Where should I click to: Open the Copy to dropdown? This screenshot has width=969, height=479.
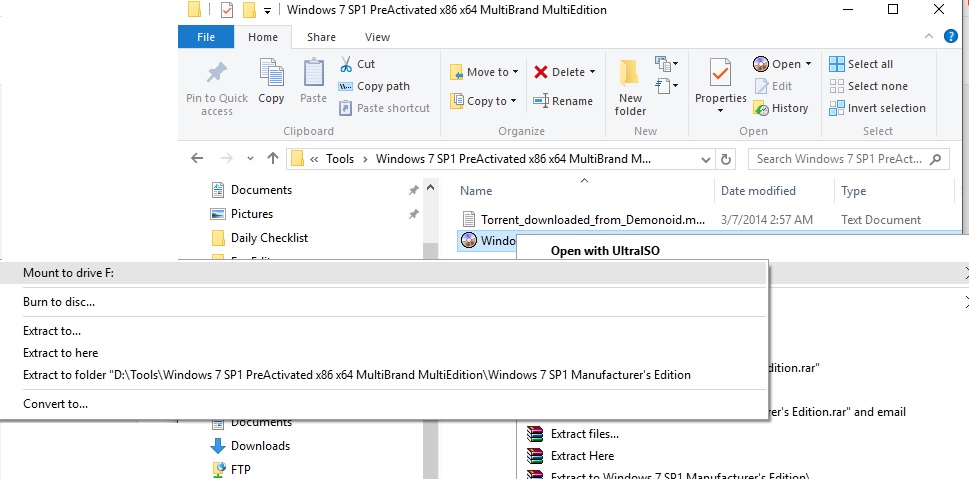click(483, 101)
